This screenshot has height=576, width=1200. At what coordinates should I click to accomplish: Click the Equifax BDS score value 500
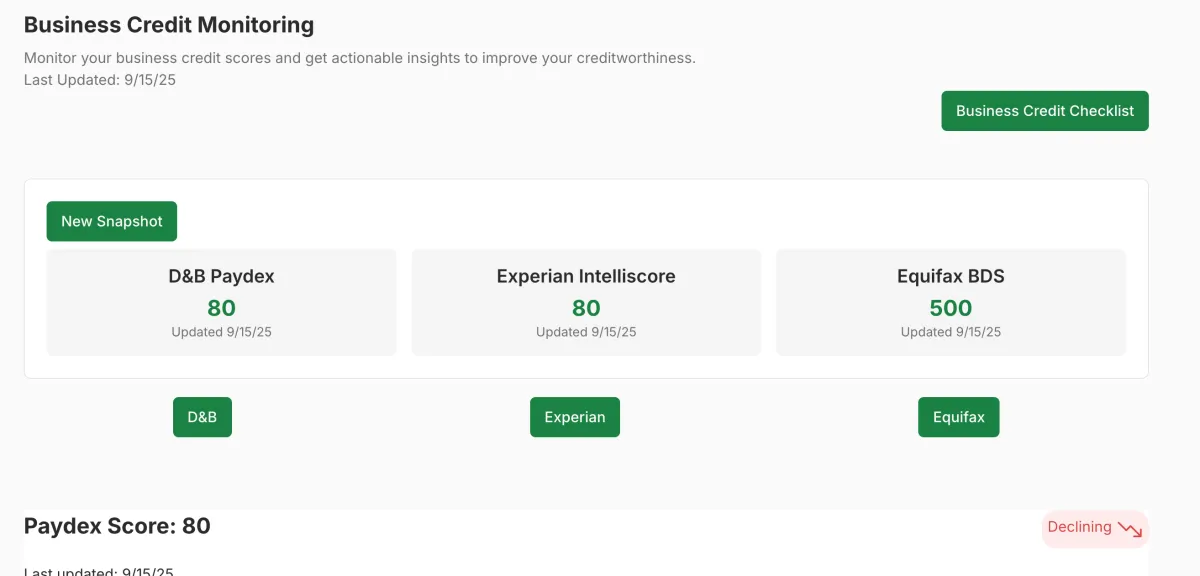coord(950,308)
